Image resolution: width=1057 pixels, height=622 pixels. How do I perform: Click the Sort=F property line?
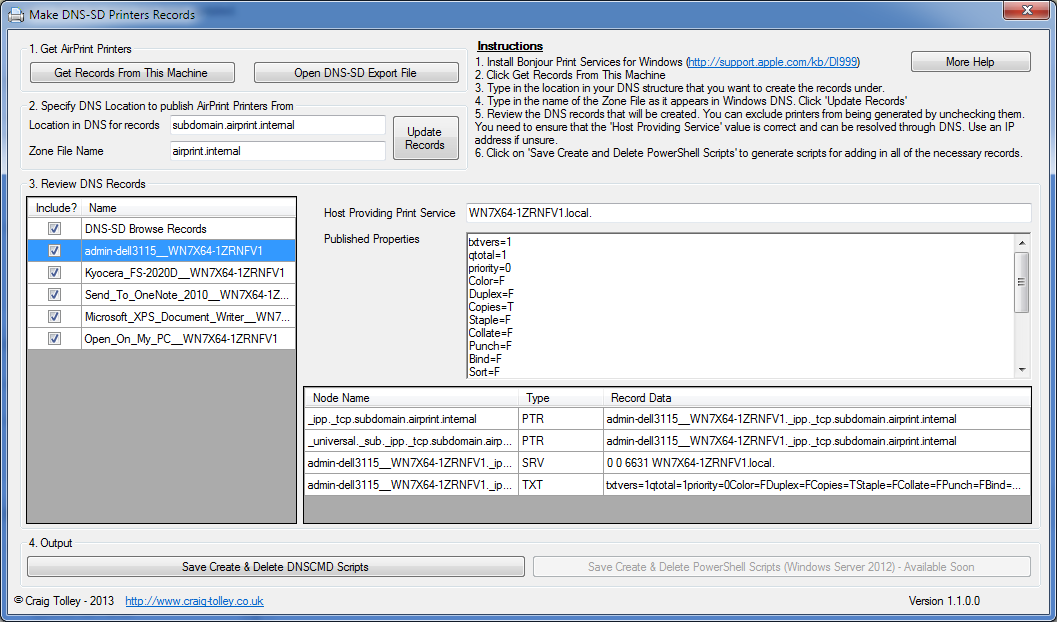[484, 372]
